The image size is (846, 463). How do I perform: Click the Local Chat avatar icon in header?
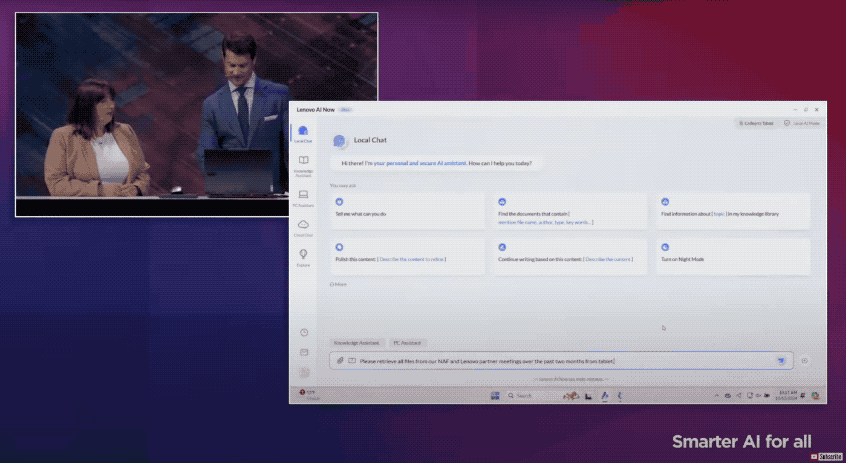[x=339, y=141]
